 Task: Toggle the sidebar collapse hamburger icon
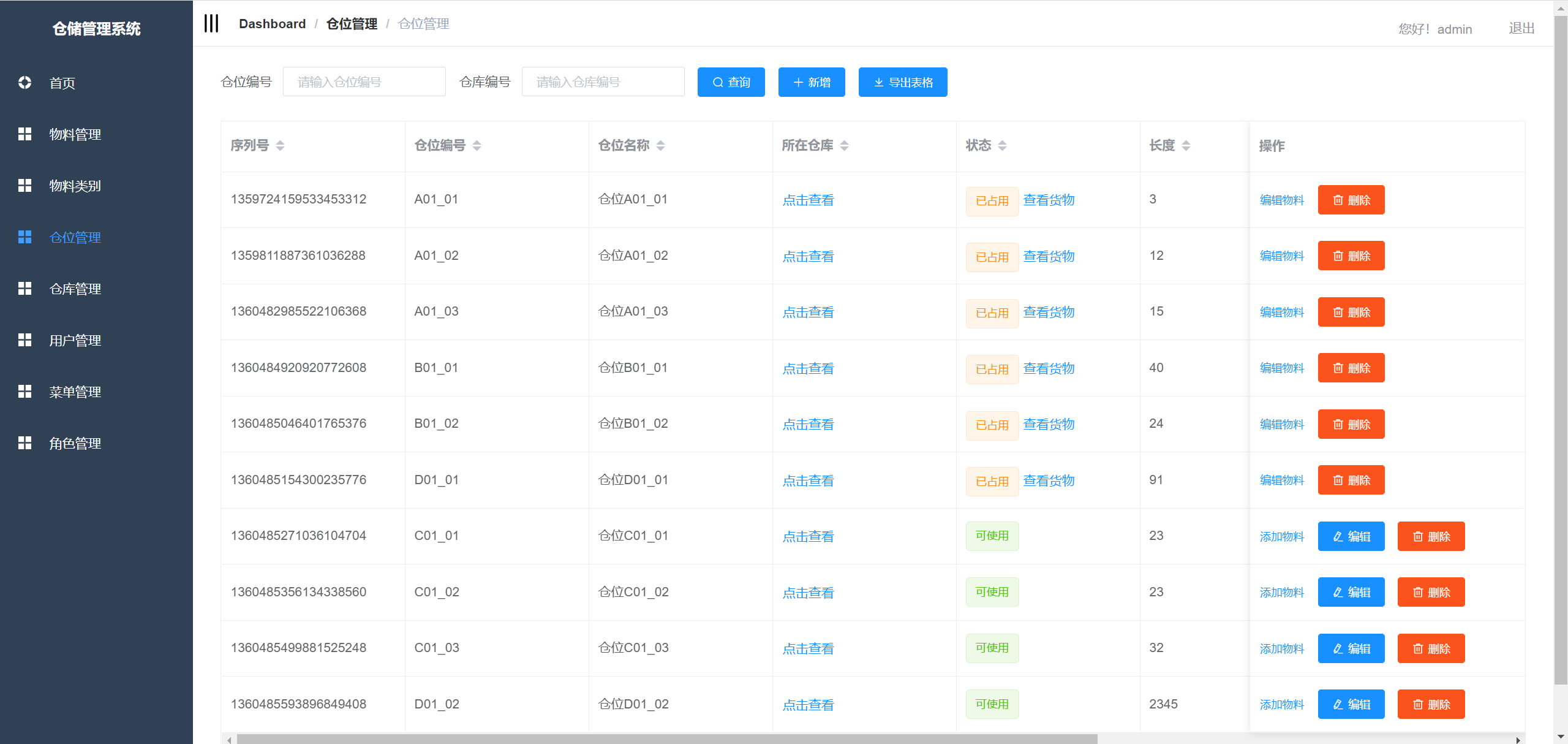tap(211, 23)
